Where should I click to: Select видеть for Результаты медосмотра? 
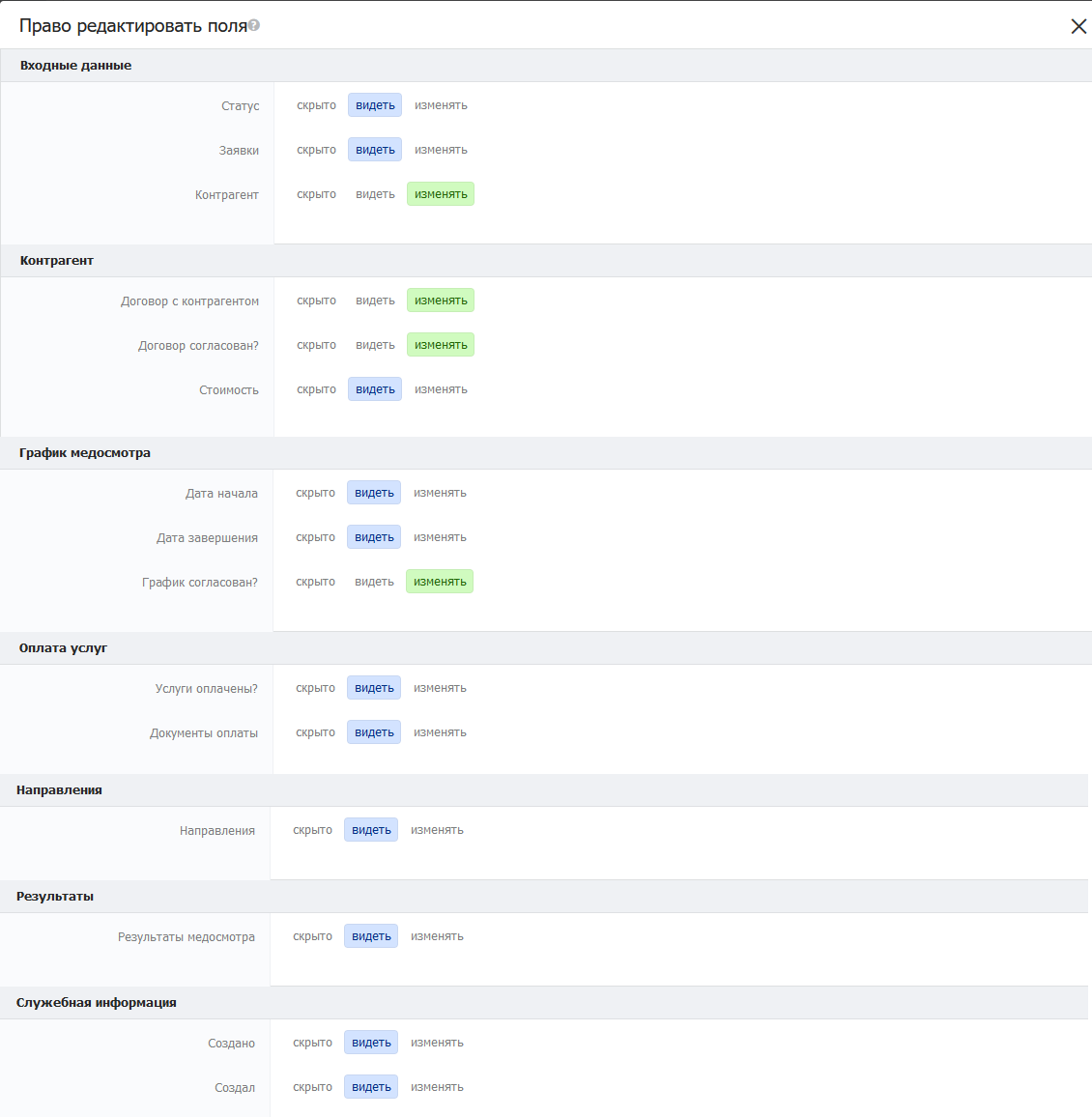pos(371,936)
